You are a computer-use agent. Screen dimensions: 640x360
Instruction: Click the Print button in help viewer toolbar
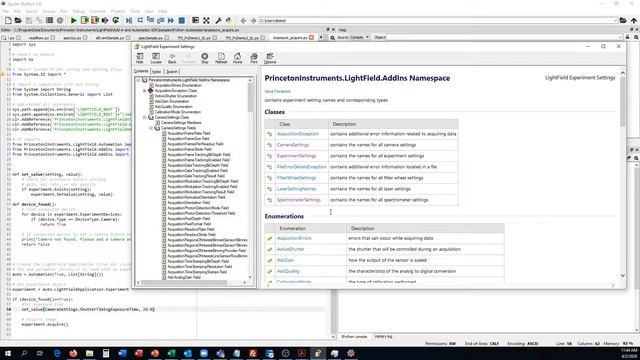[x=254, y=58]
